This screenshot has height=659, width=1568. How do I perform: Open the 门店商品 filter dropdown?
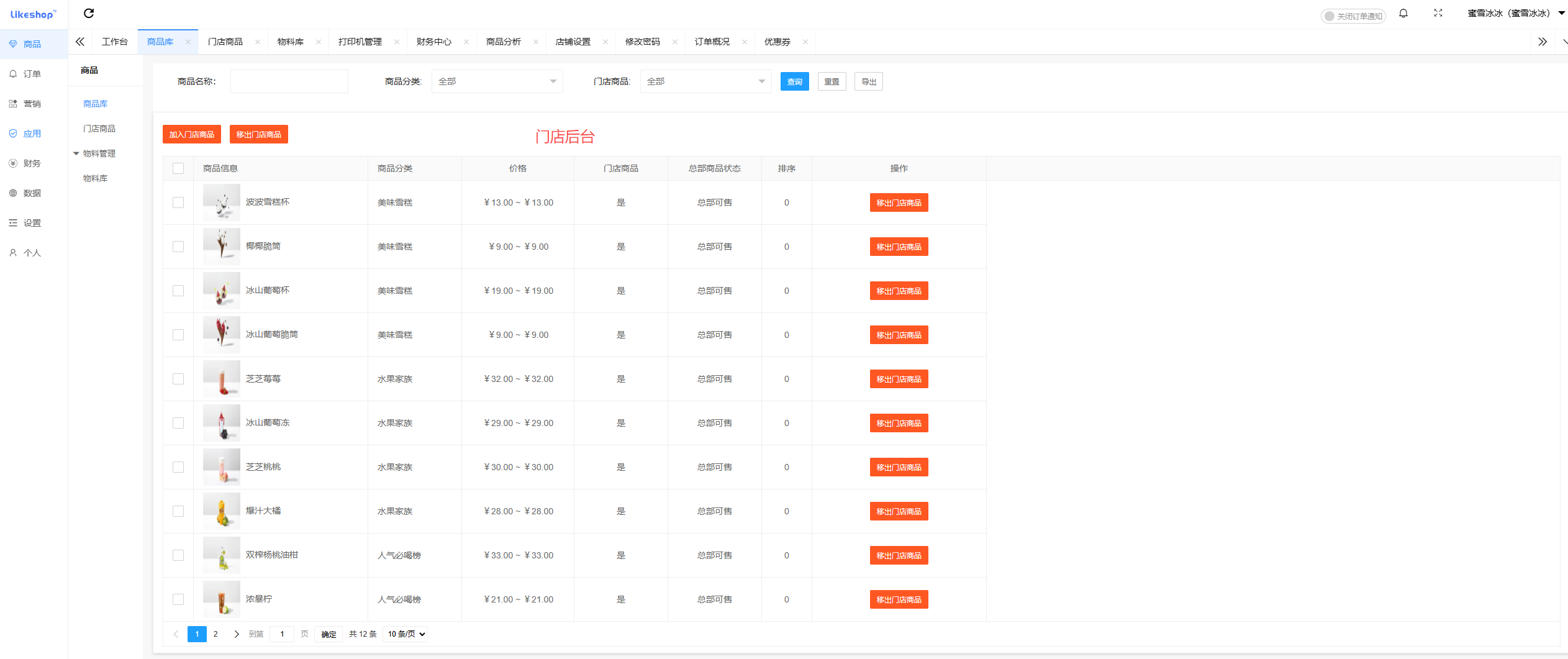[705, 81]
